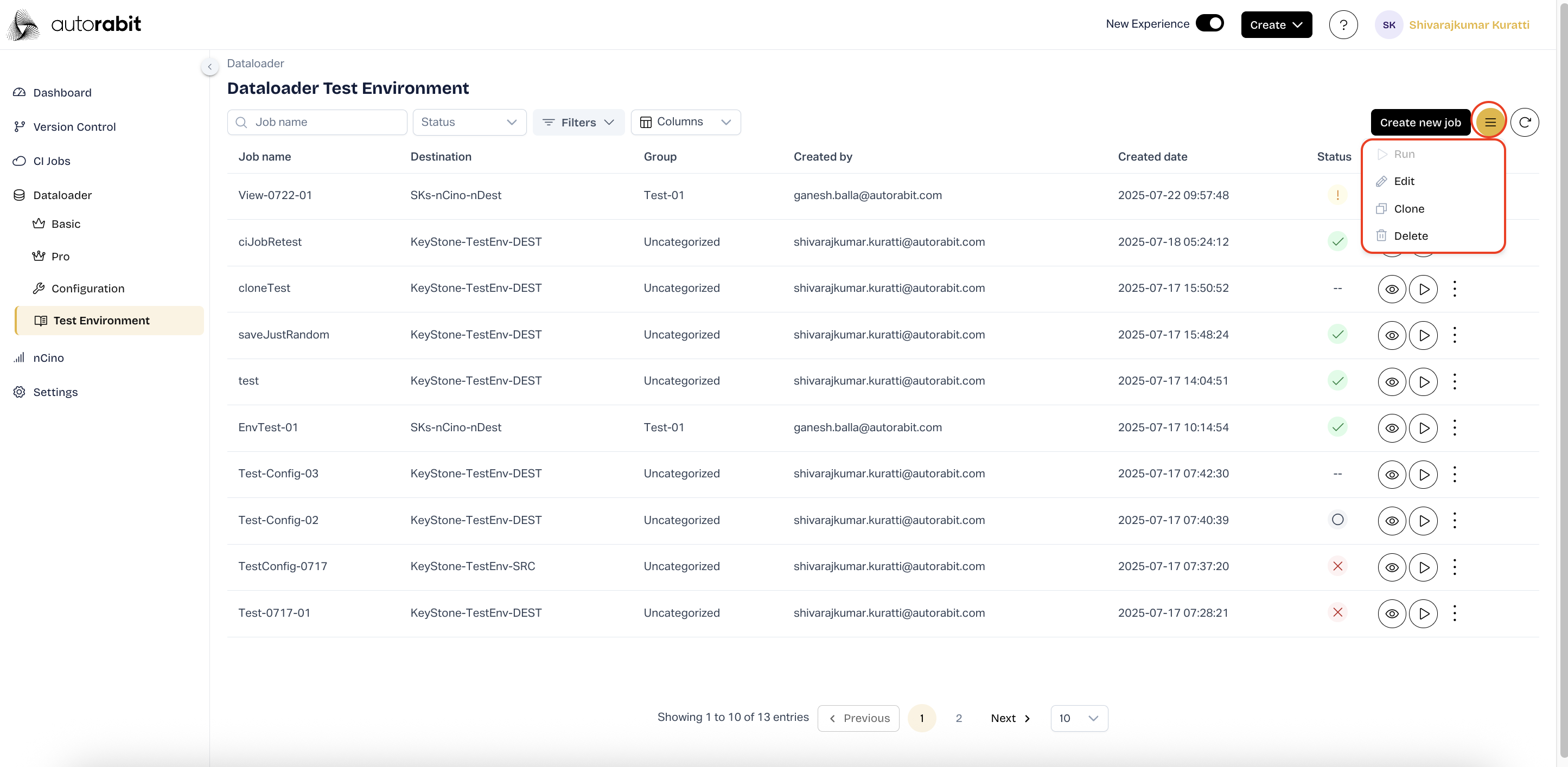Open kebab menu for TestConfig-0717 row

point(1454,567)
